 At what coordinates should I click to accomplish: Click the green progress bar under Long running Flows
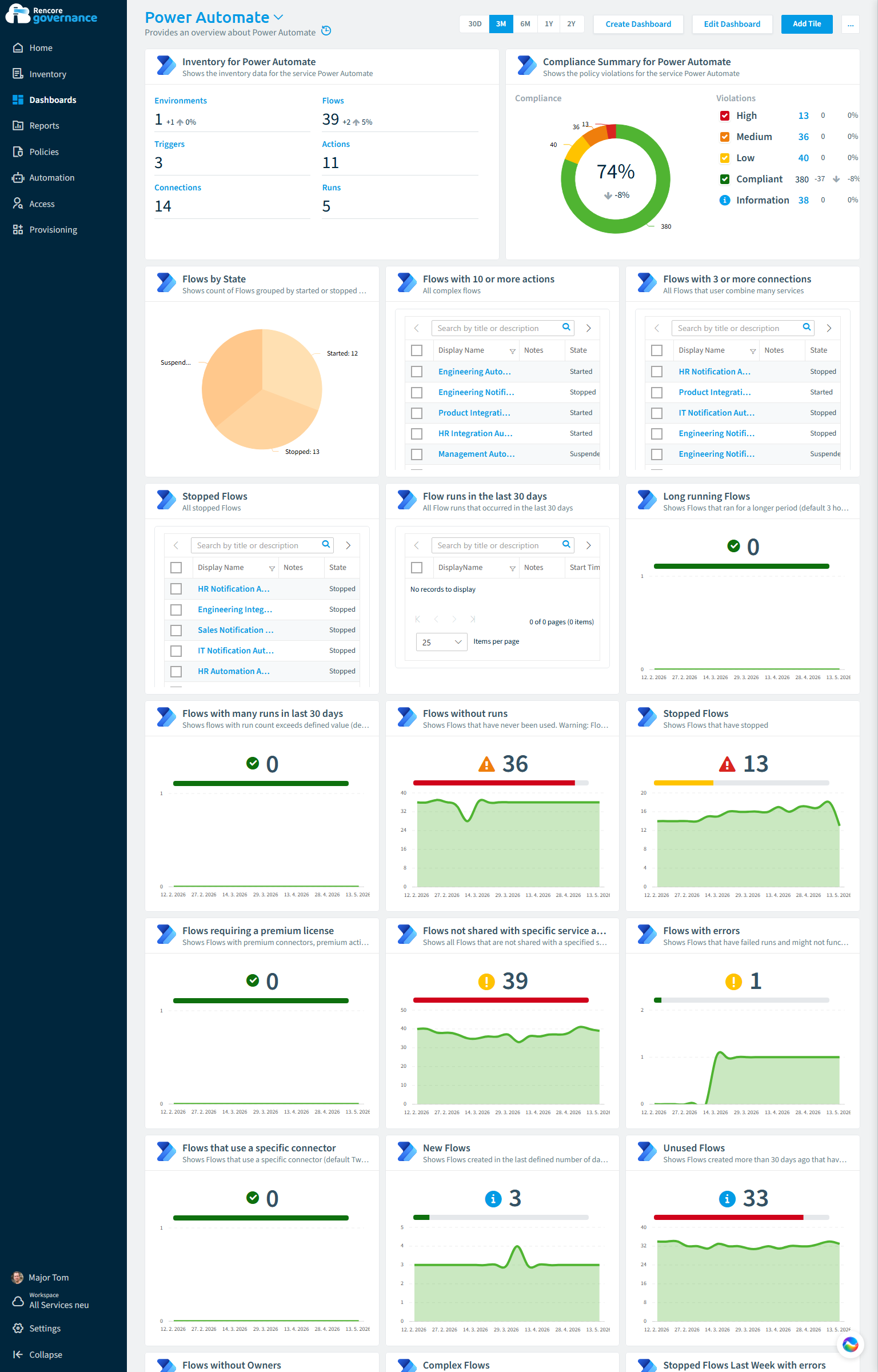741,566
